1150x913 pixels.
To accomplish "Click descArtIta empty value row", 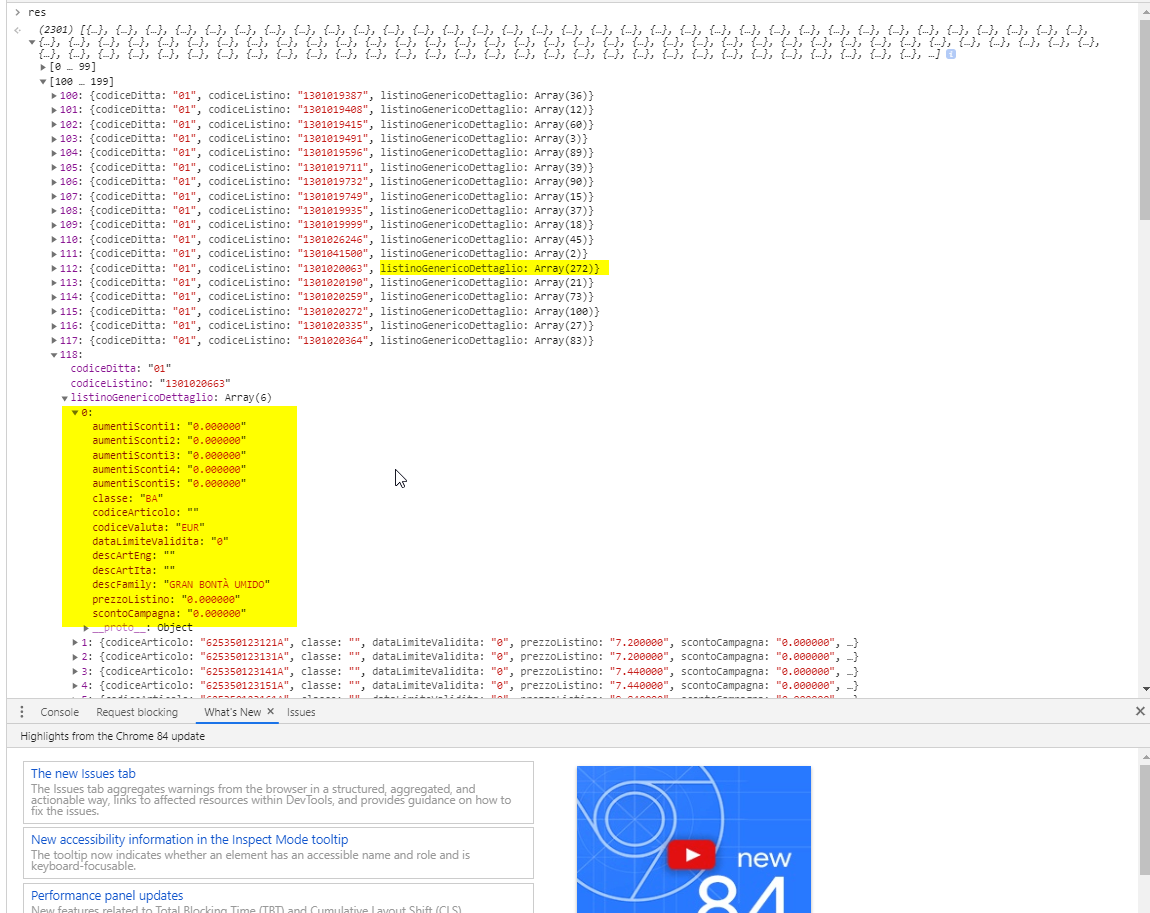I will tap(133, 571).
